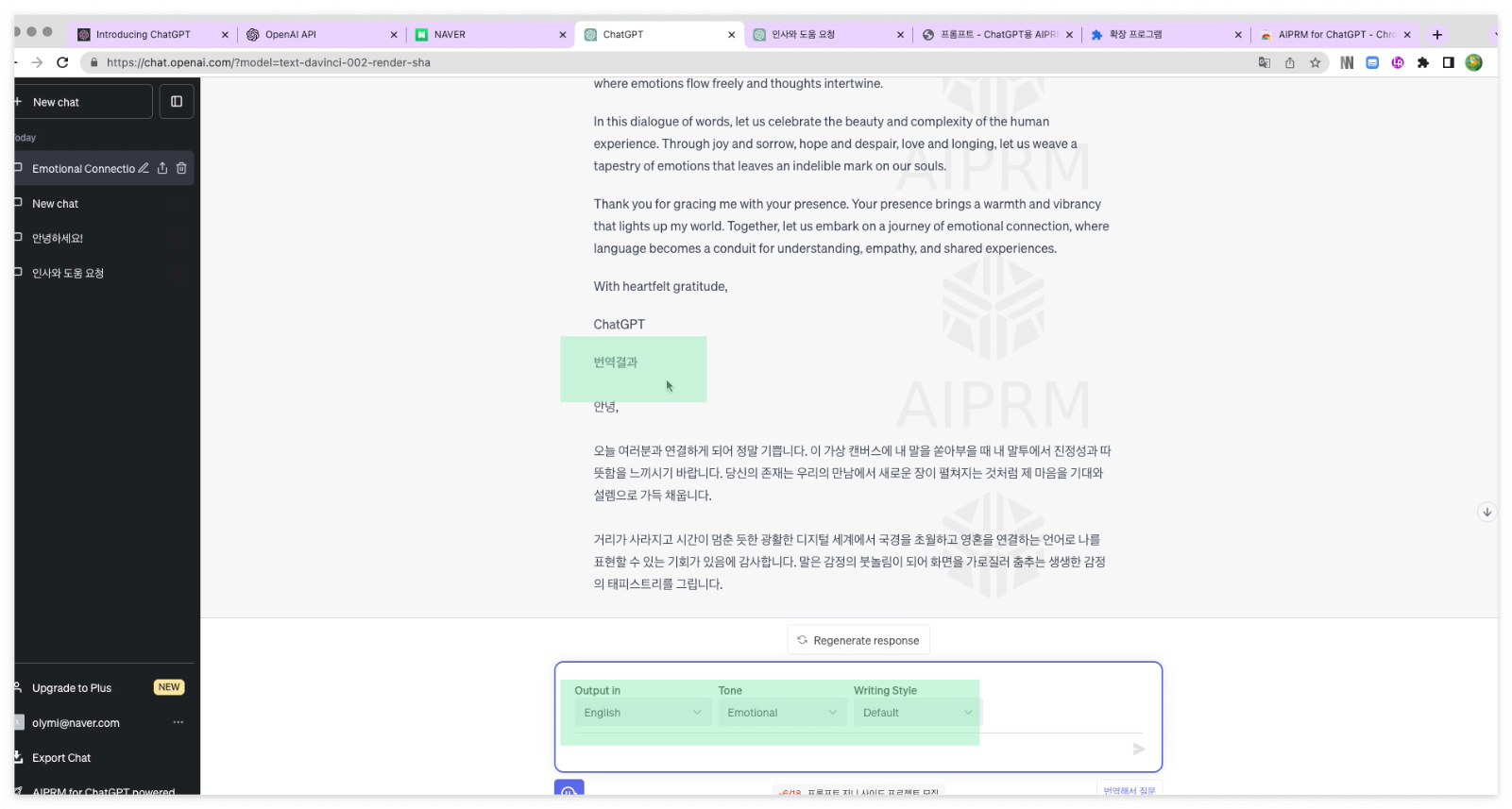The width and height of the screenshot is (1512, 809).
Task: Reload the page in the browser toolbar
Action: tap(62, 62)
